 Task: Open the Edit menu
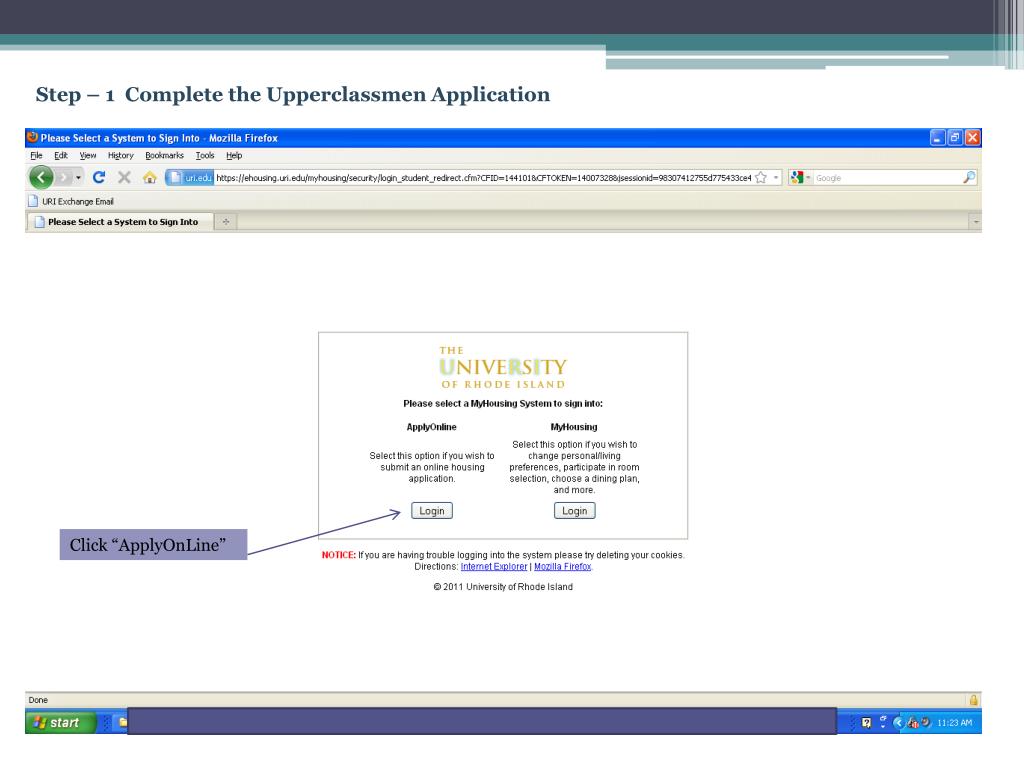click(61, 155)
